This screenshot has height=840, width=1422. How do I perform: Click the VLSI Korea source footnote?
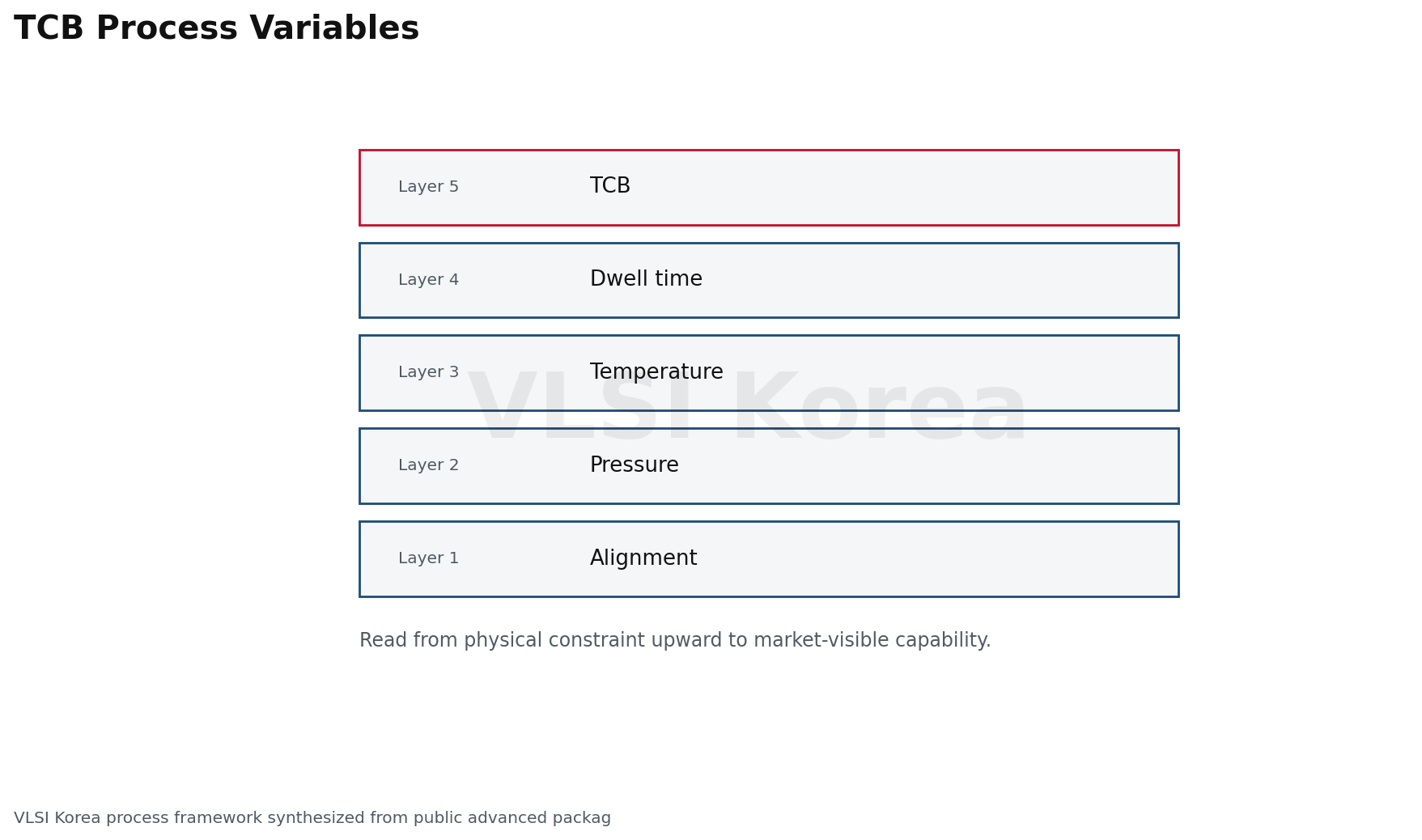click(312, 818)
